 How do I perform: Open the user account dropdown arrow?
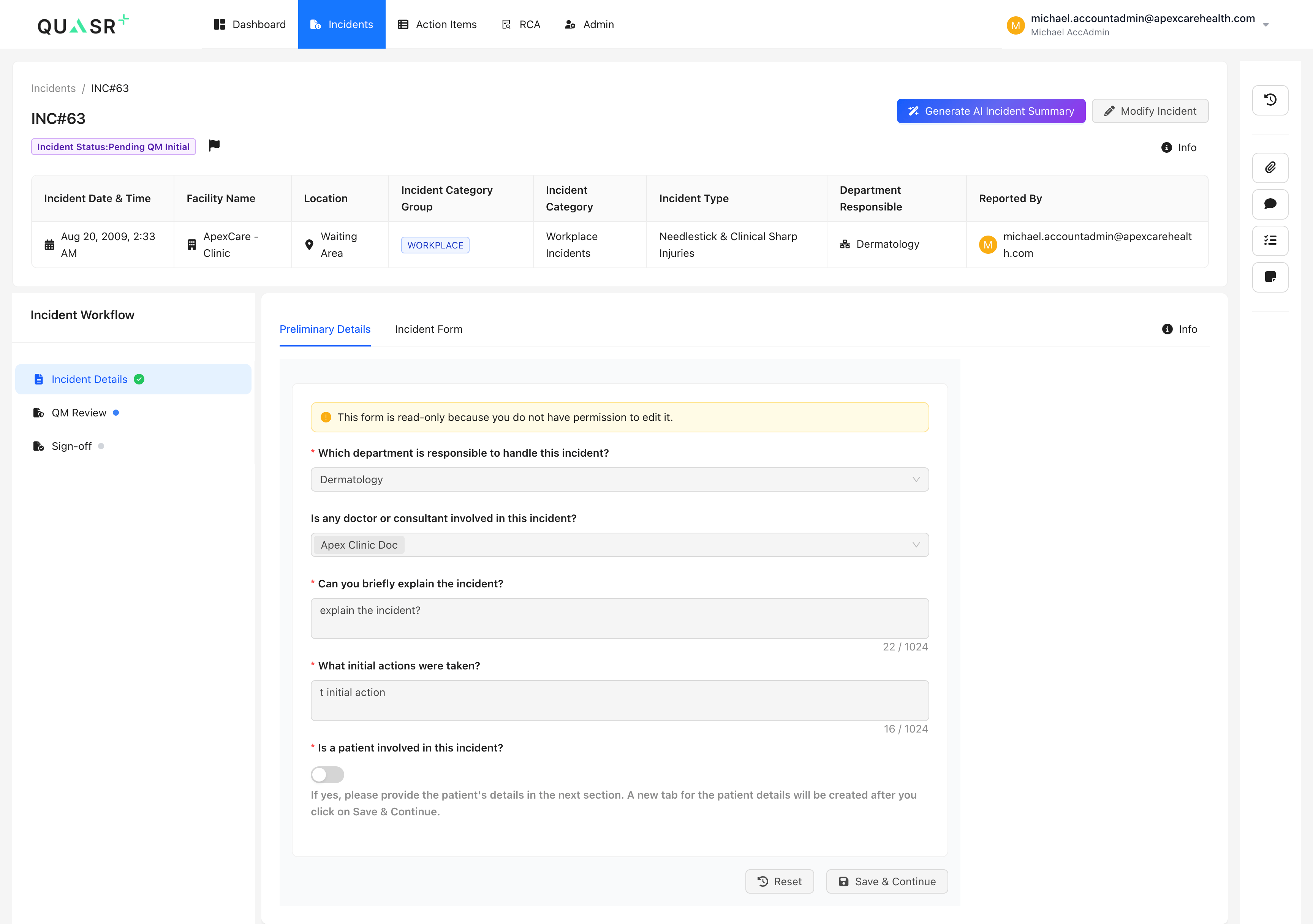[x=1266, y=25]
